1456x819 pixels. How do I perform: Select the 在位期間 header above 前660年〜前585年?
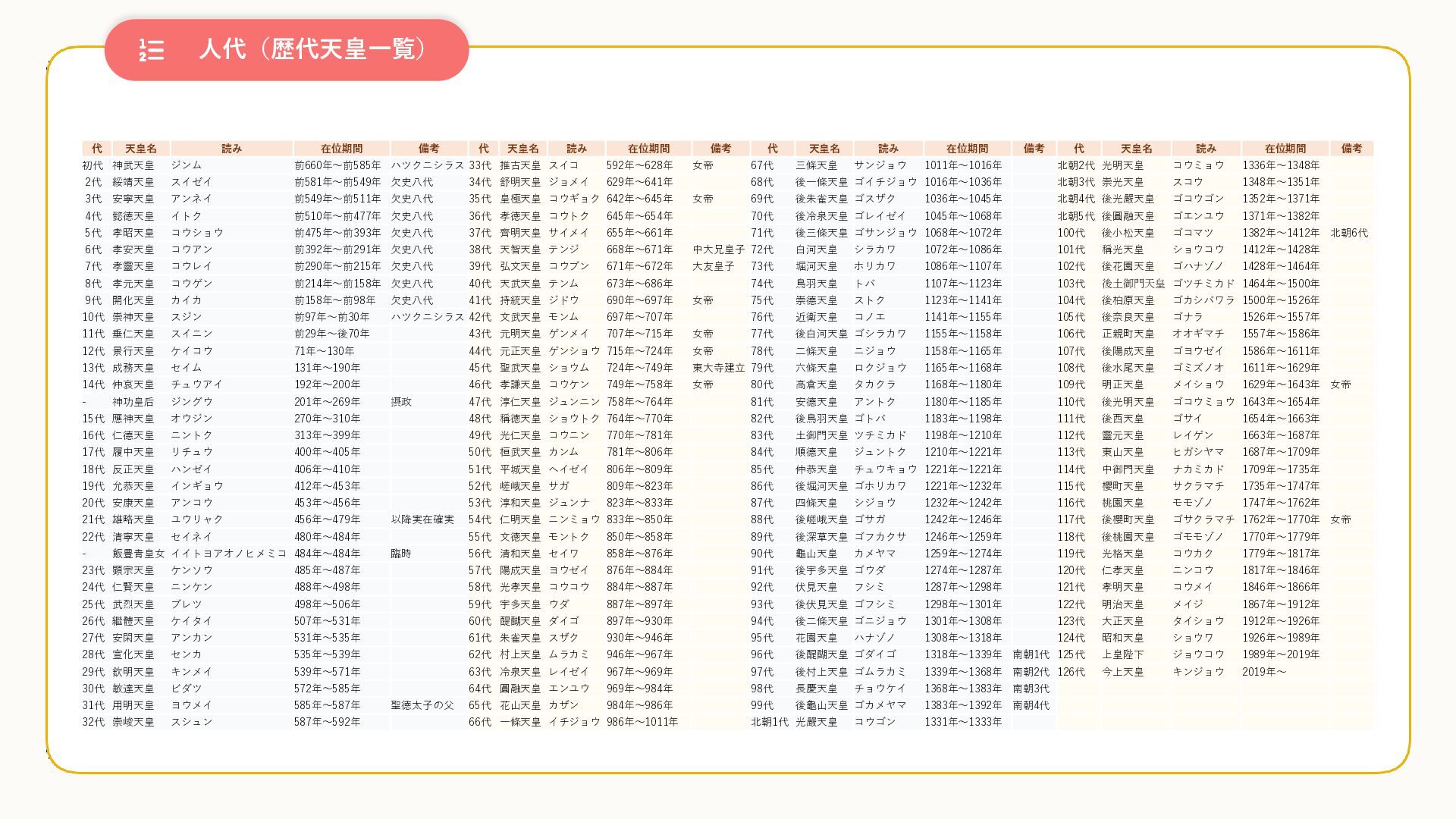(341, 149)
